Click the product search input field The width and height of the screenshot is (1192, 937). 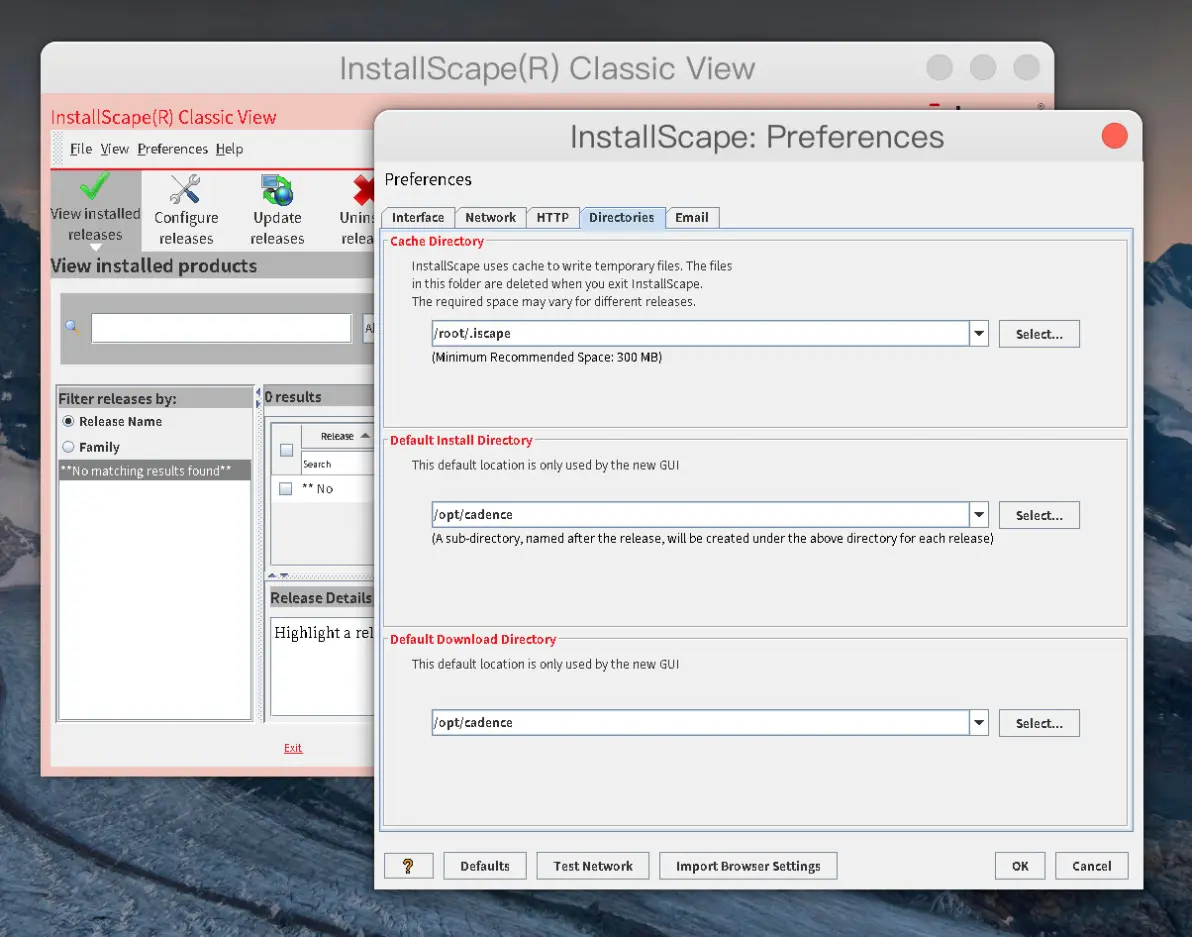pyautogui.click(x=221, y=328)
